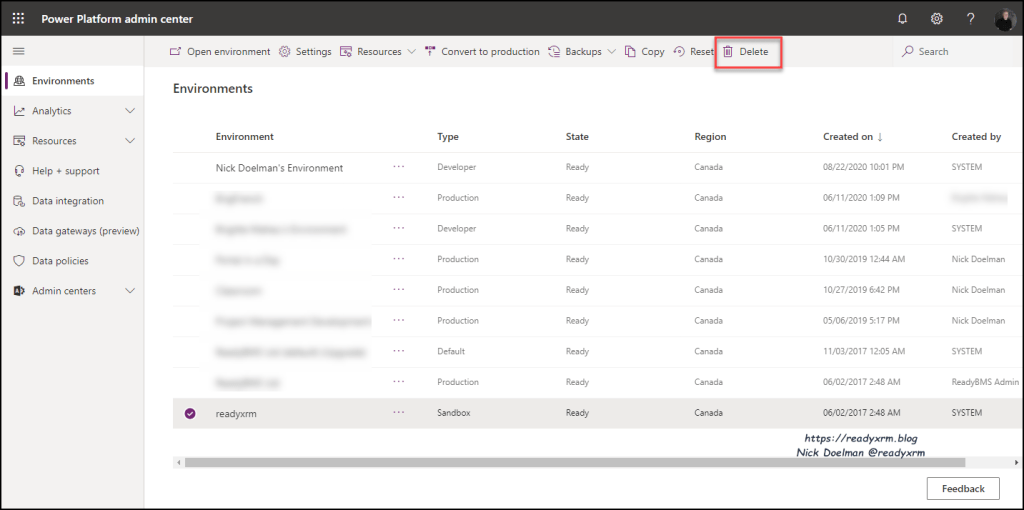
Task: Expand the Analytics navigation section
Action: pyautogui.click(x=129, y=111)
